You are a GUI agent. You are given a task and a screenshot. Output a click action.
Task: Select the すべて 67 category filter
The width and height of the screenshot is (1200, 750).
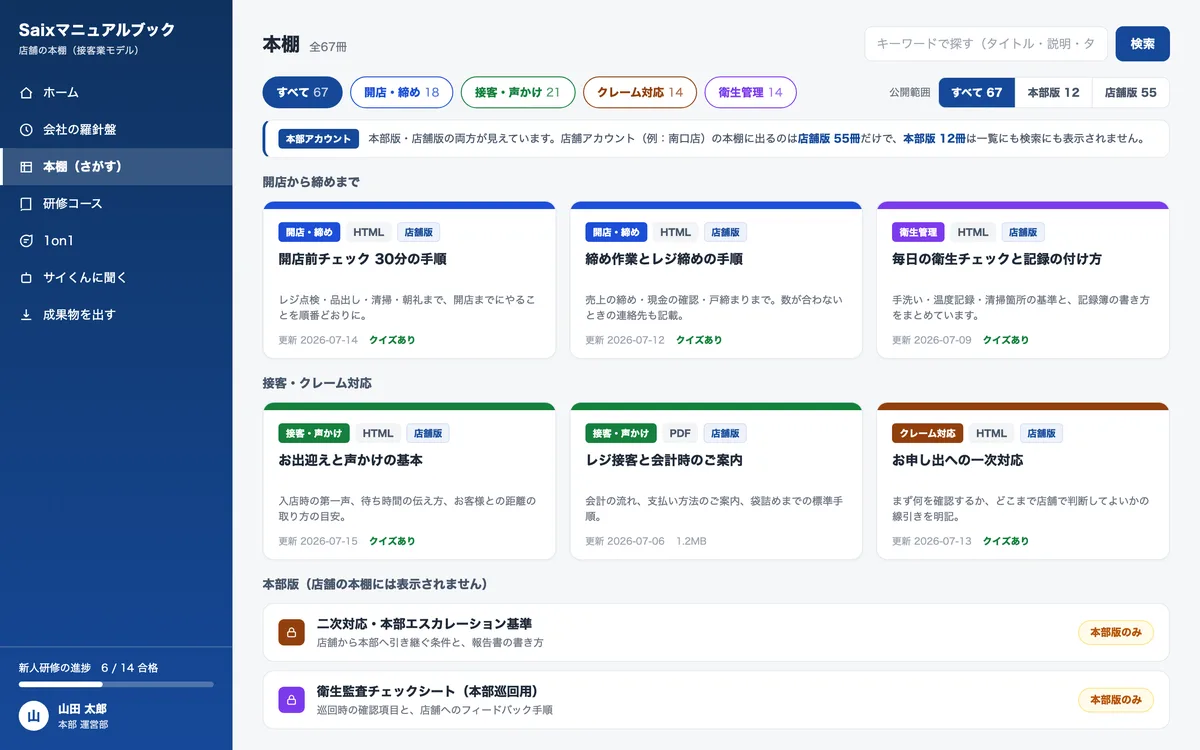pos(302,92)
